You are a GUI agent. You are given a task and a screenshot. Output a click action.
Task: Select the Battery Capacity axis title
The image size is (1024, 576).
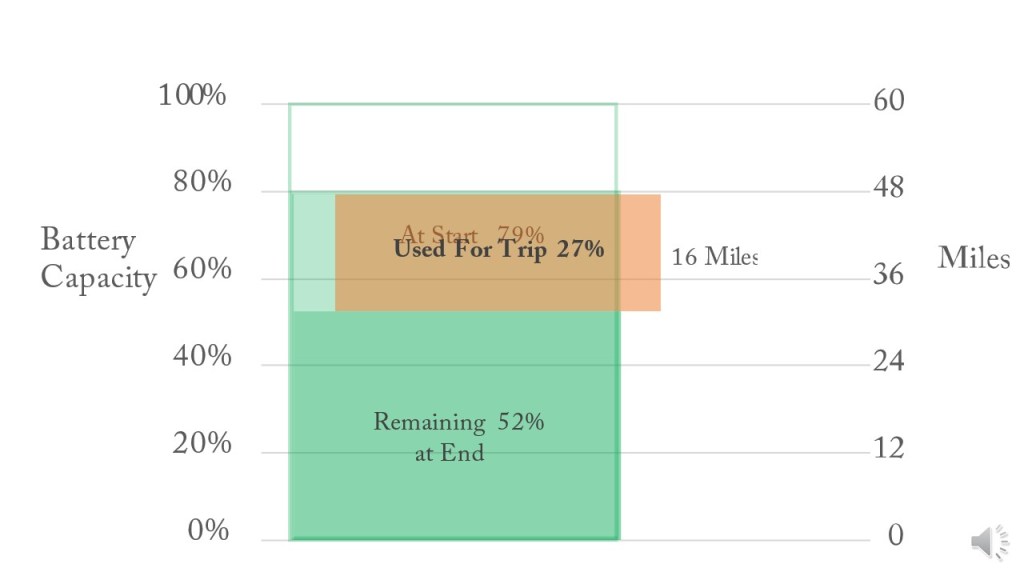click(x=98, y=258)
